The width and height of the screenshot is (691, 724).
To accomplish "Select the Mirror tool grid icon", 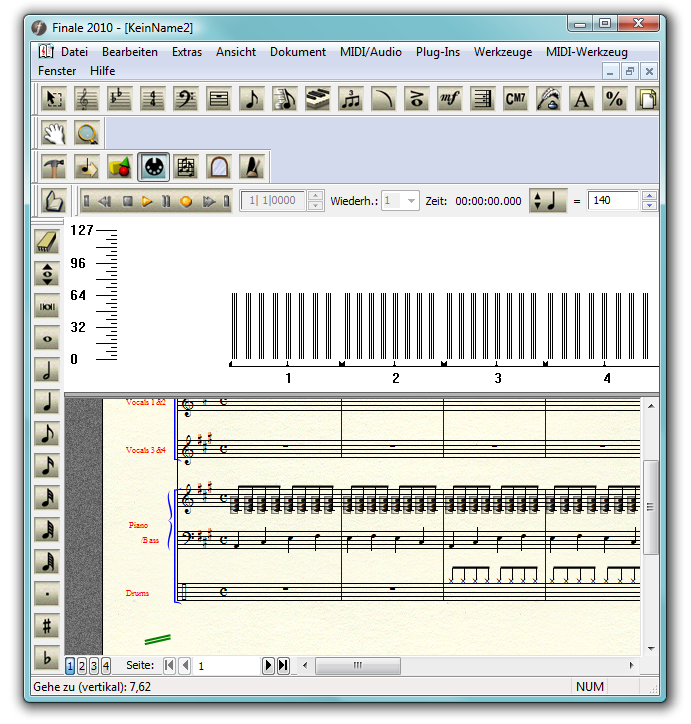I will click(x=186, y=167).
